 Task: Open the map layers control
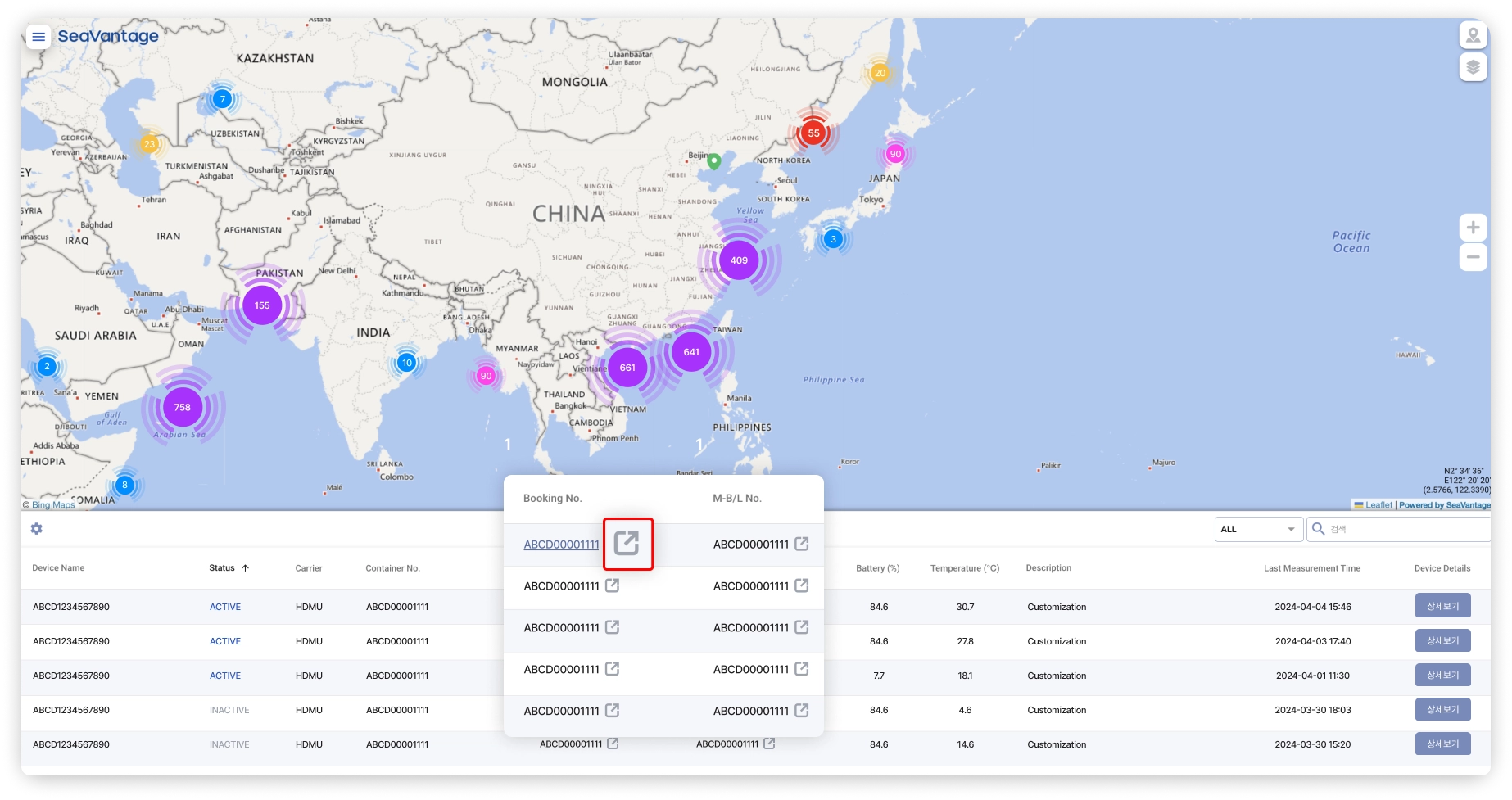tap(1473, 67)
